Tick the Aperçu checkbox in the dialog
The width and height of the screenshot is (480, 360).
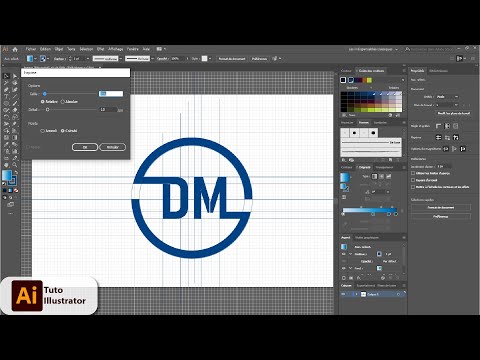(x=28, y=147)
